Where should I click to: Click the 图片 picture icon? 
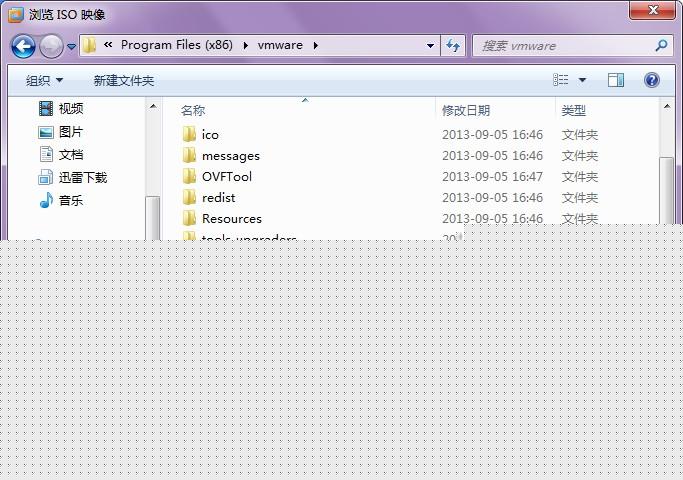[x=46, y=132]
